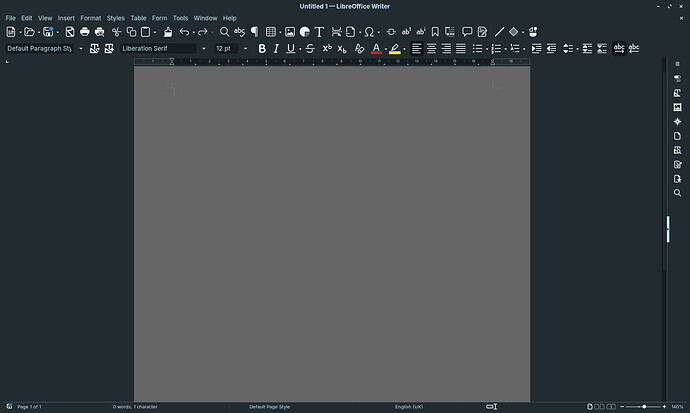Click the Insert Comment speech bubble
Screen dimensions: 690x413
pos(467,32)
